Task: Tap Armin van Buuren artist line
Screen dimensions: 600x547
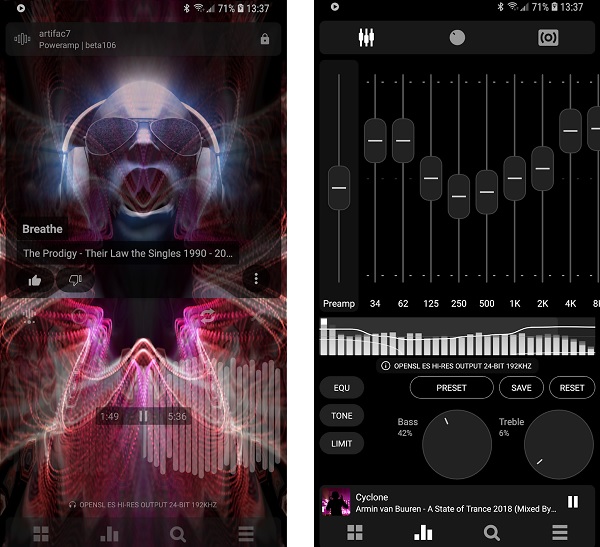Action: click(456, 509)
